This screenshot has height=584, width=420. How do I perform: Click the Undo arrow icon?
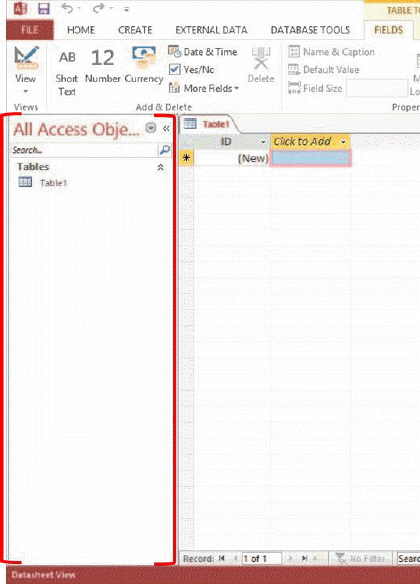pyautogui.click(x=67, y=8)
